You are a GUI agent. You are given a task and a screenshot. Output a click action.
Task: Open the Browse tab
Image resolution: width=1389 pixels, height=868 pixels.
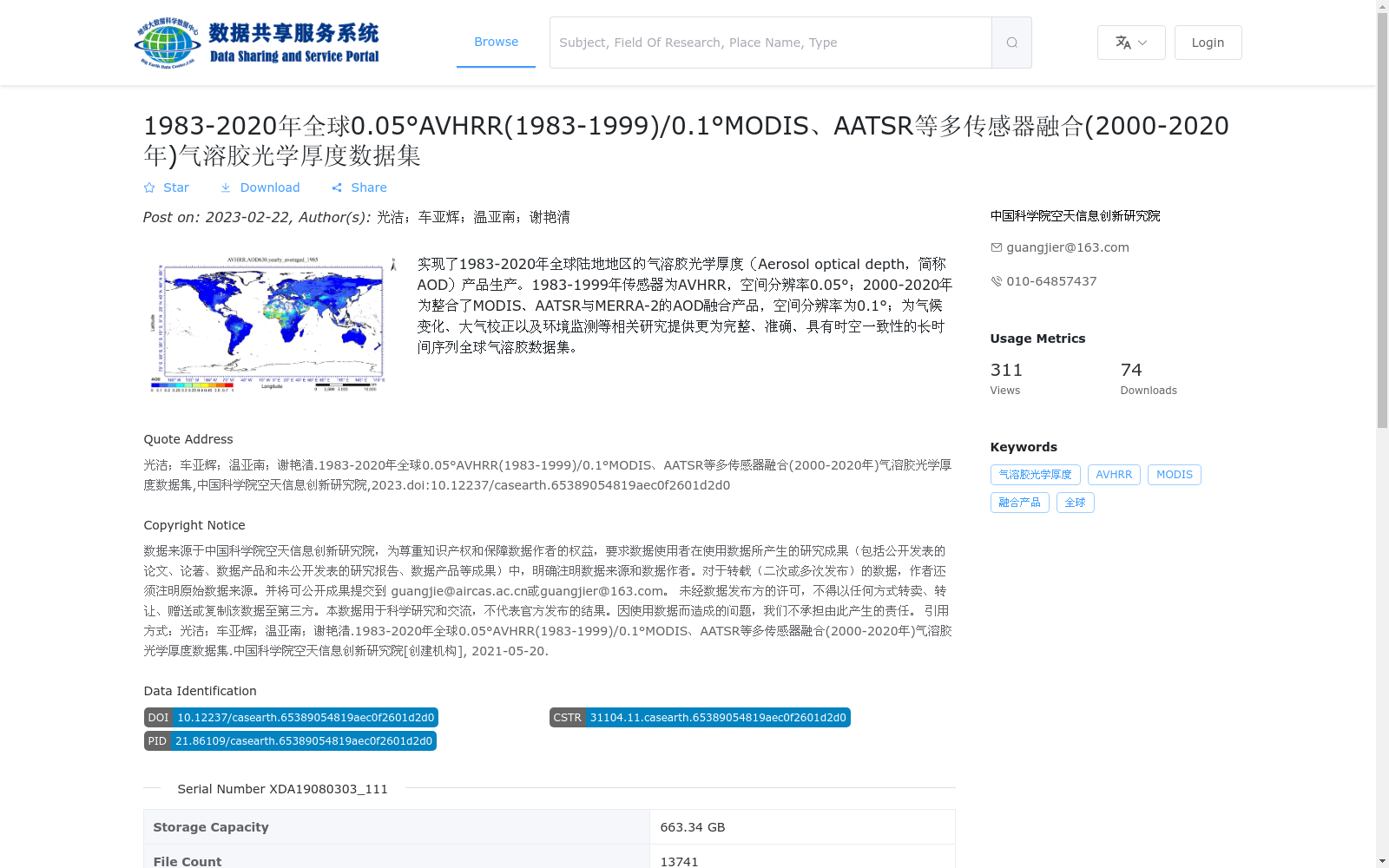coord(496,42)
